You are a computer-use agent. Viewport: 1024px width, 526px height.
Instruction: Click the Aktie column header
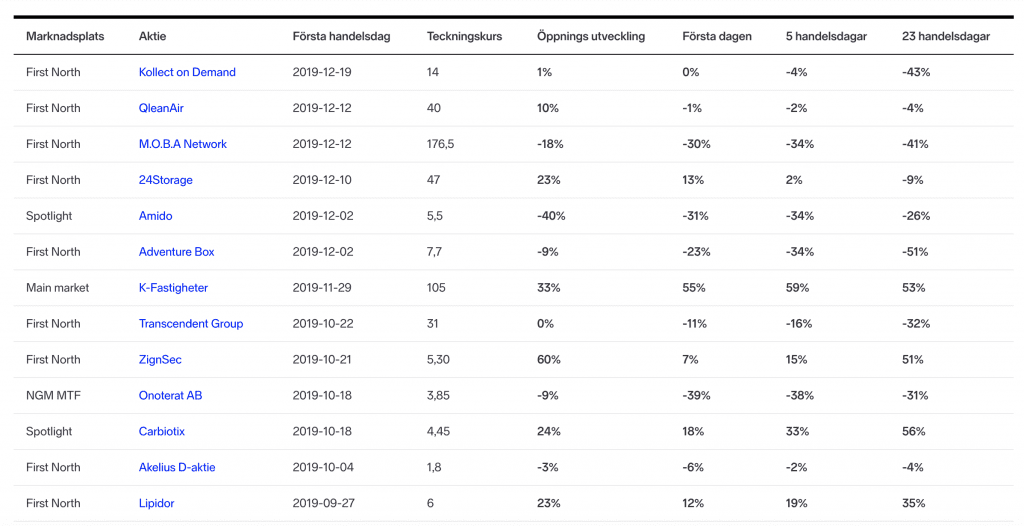(x=152, y=36)
